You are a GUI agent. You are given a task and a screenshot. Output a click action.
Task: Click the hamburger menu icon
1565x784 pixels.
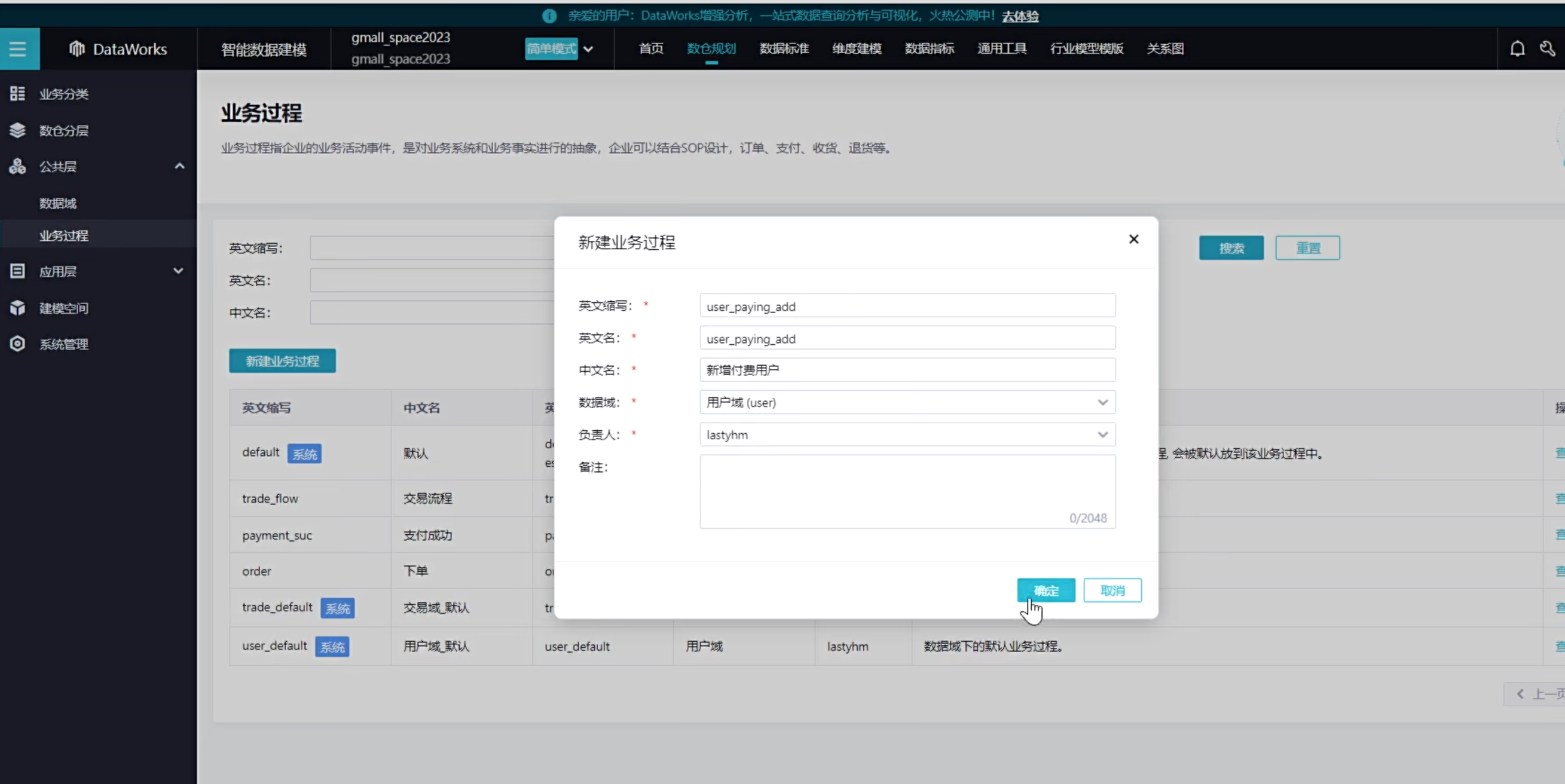(17, 48)
